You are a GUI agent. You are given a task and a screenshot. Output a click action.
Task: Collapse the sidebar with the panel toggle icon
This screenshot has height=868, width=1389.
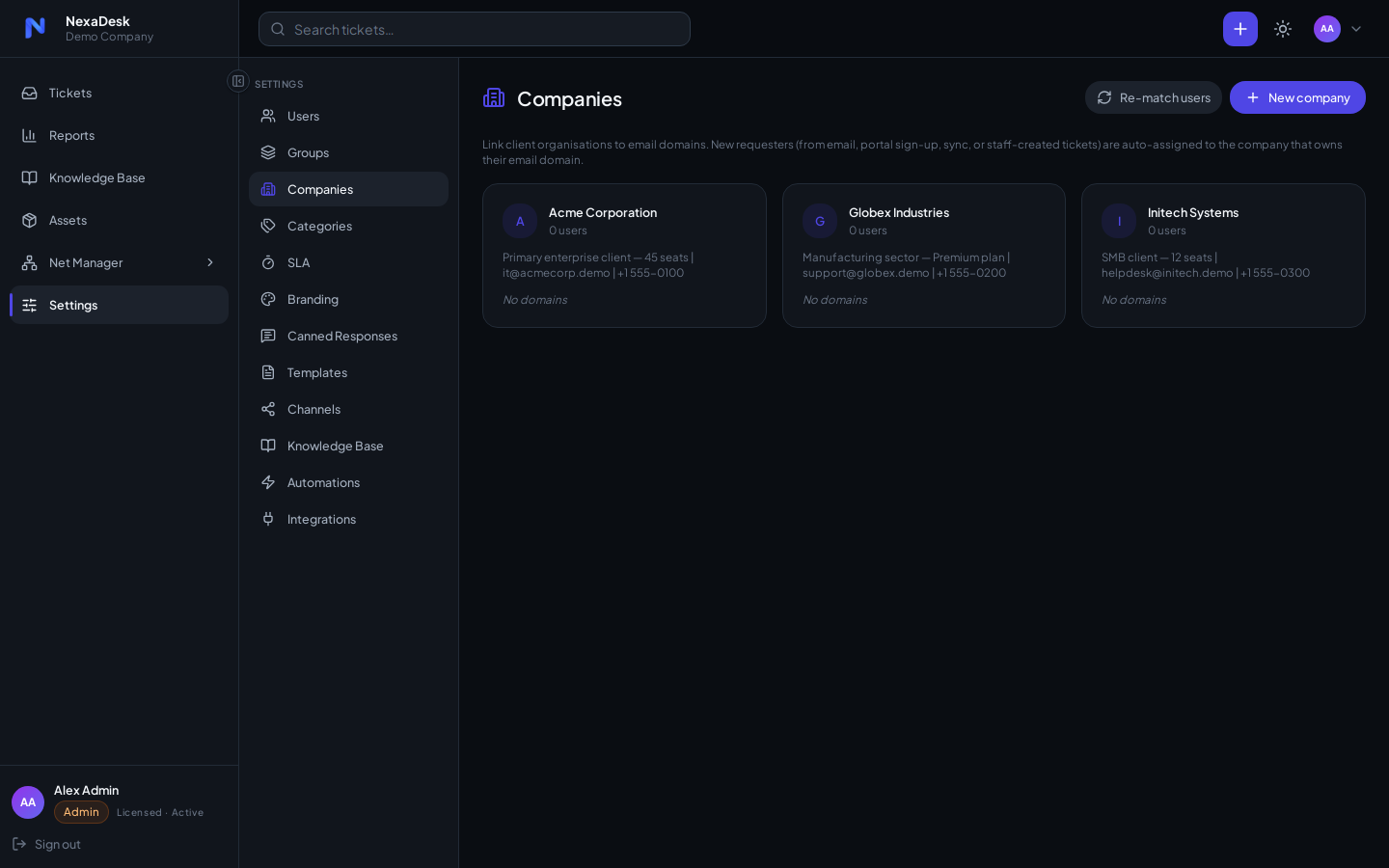click(x=238, y=81)
